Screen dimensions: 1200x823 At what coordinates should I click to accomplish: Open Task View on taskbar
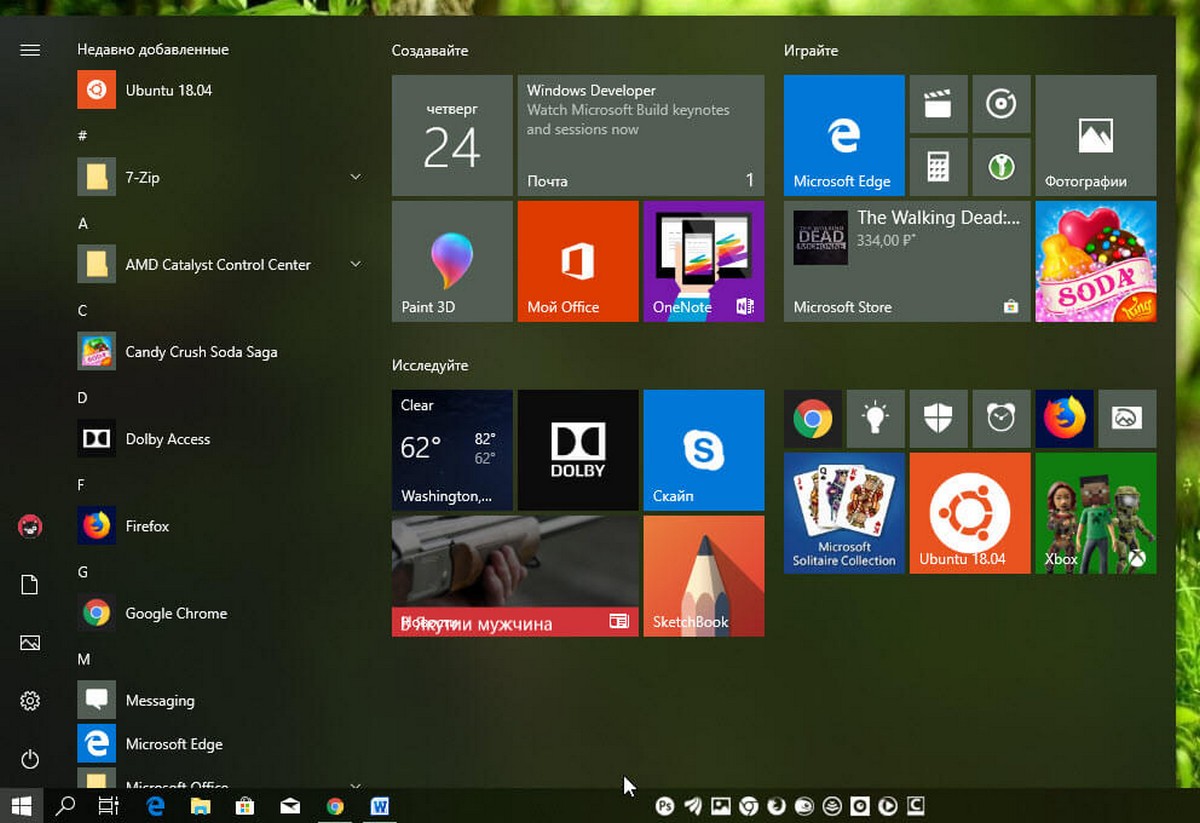click(109, 805)
